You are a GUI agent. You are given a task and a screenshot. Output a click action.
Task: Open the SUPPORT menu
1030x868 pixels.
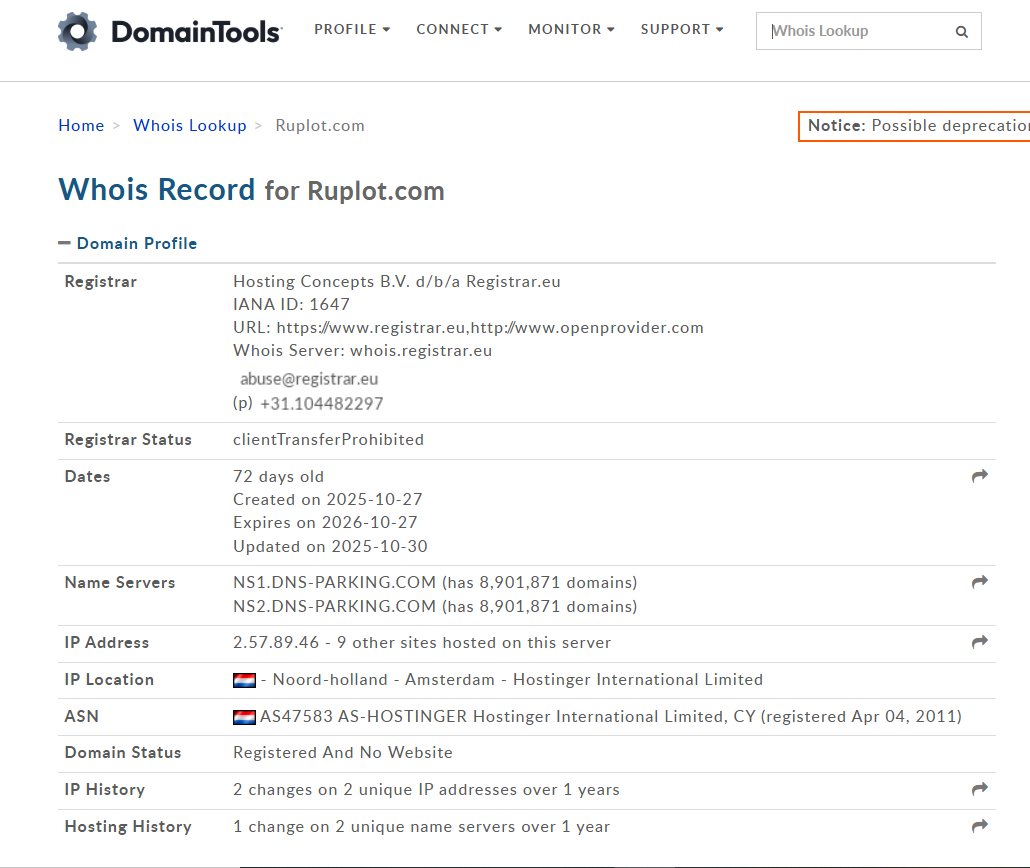pos(682,29)
